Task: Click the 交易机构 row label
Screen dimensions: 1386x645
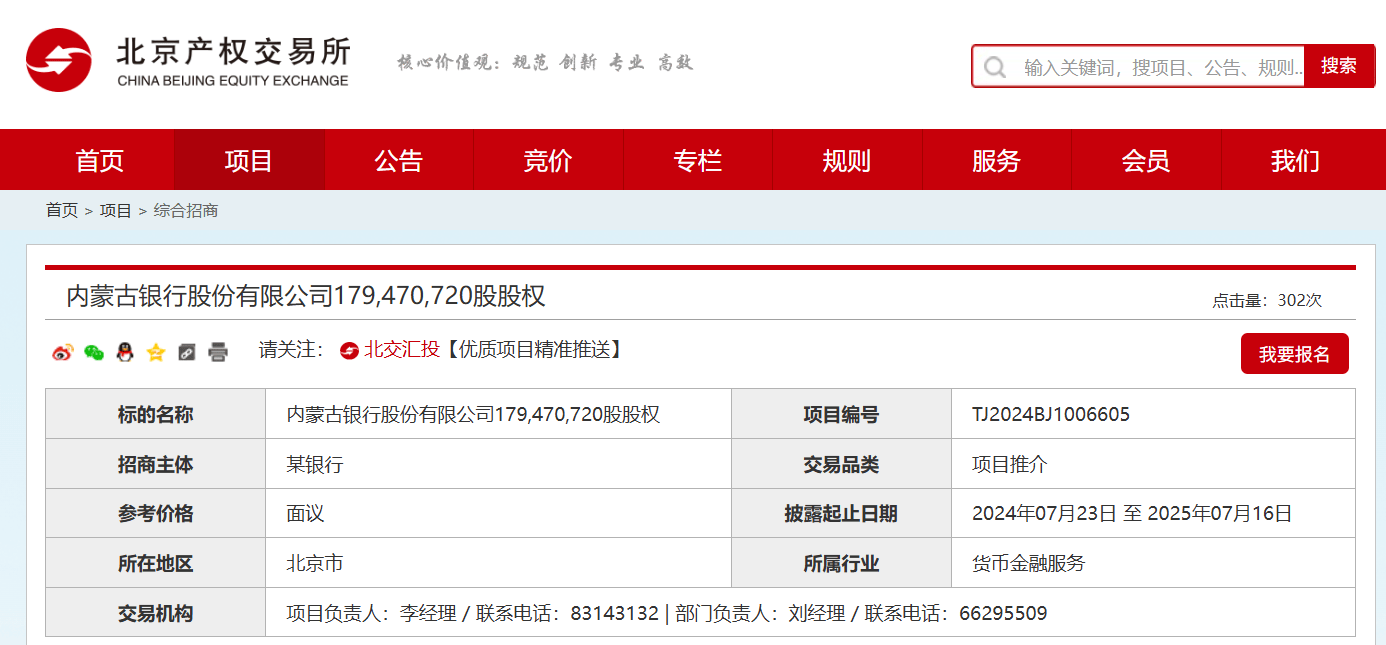Action: tap(155, 613)
